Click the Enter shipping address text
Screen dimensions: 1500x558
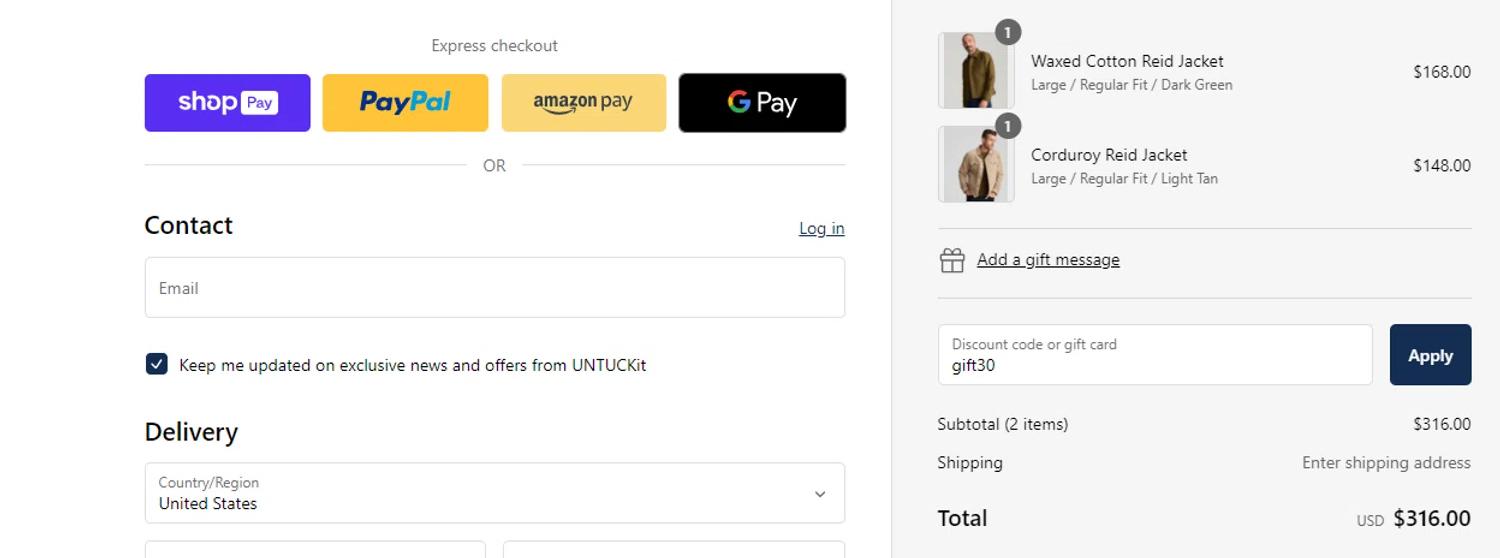[x=1385, y=463]
